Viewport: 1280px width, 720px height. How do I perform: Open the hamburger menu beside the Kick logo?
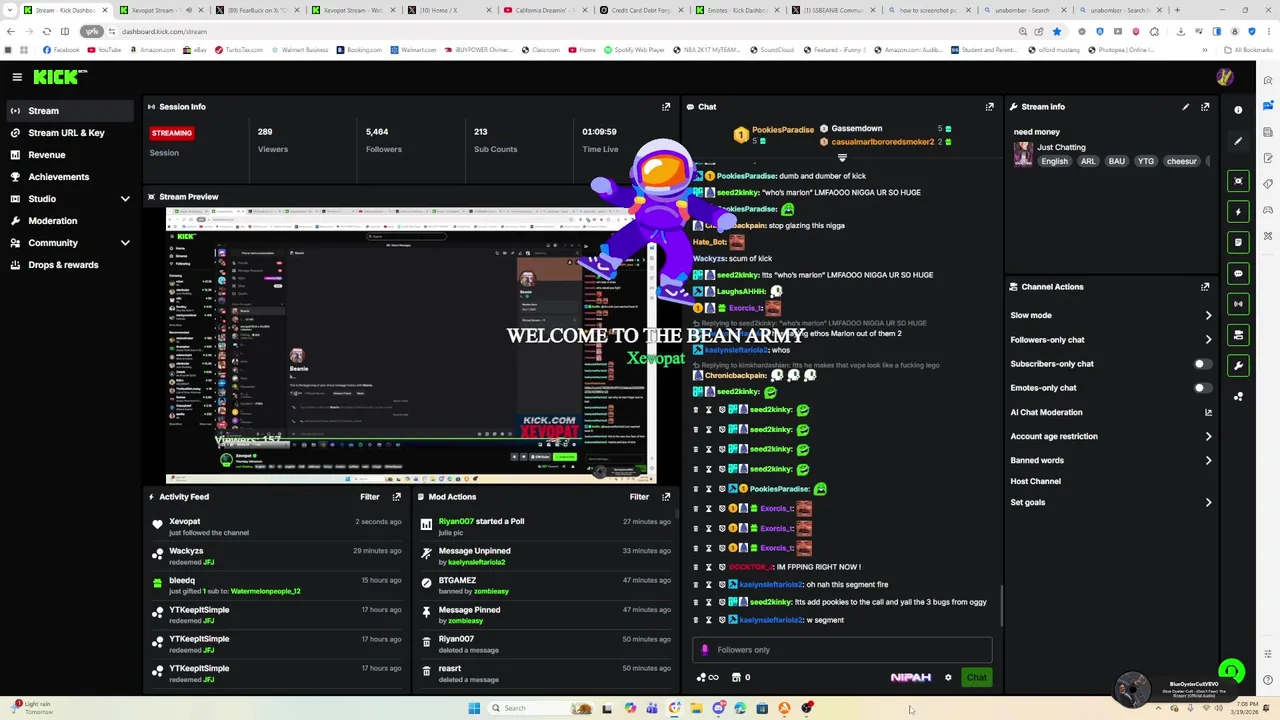click(17, 77)
